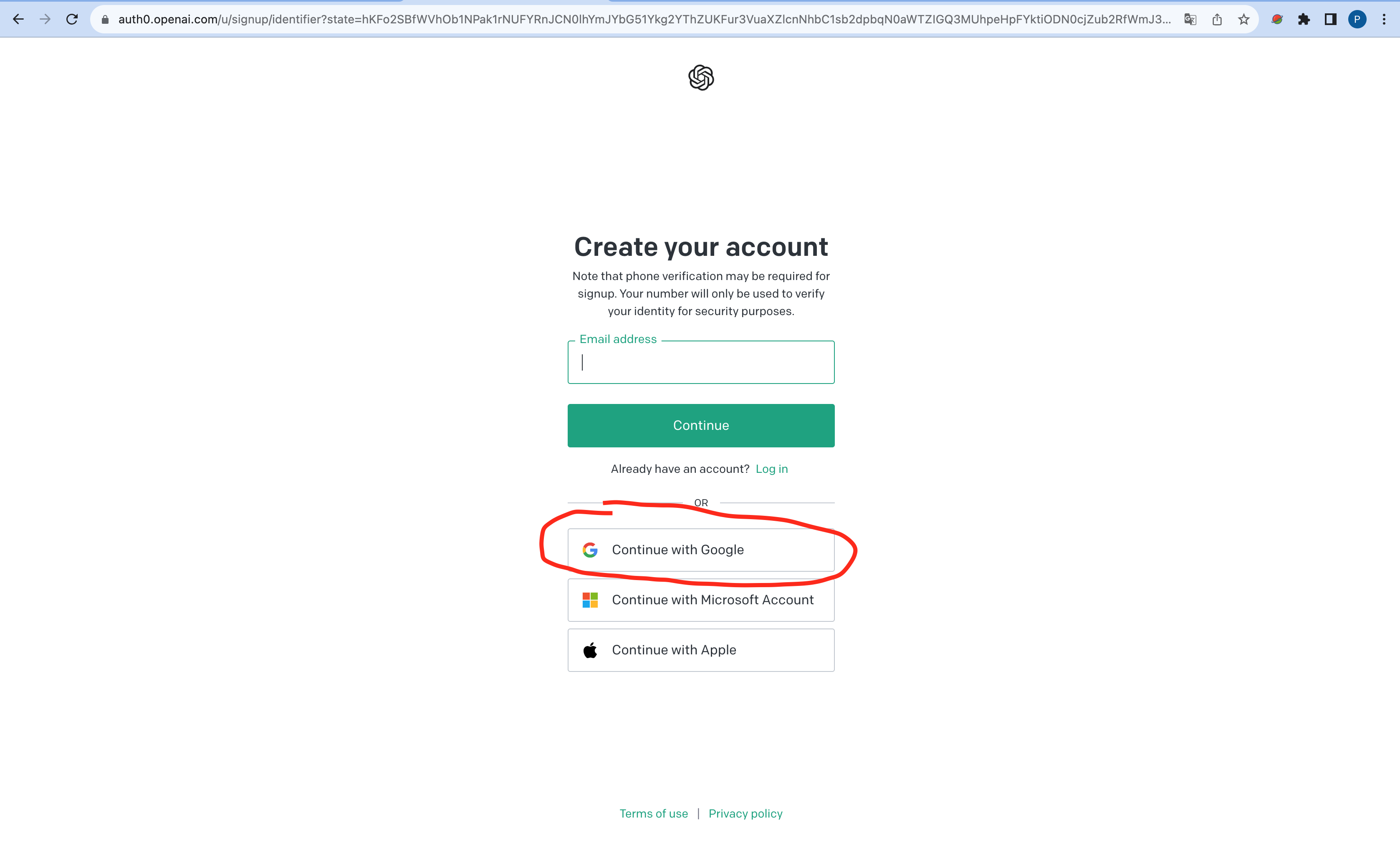Screen dimensions: 1400x843
Task: Click the browser back arrow
Action: tap(18, 19)
